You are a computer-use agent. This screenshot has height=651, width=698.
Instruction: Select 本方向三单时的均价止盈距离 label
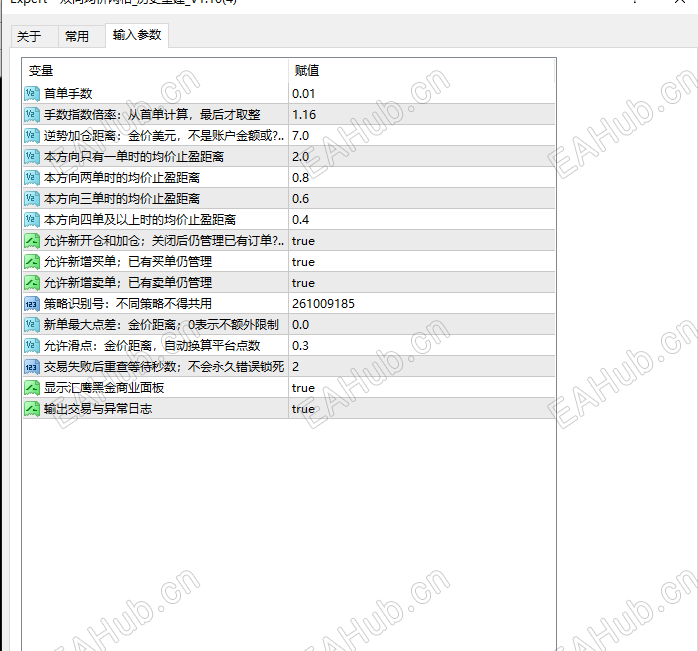click(x=122, y=199)
